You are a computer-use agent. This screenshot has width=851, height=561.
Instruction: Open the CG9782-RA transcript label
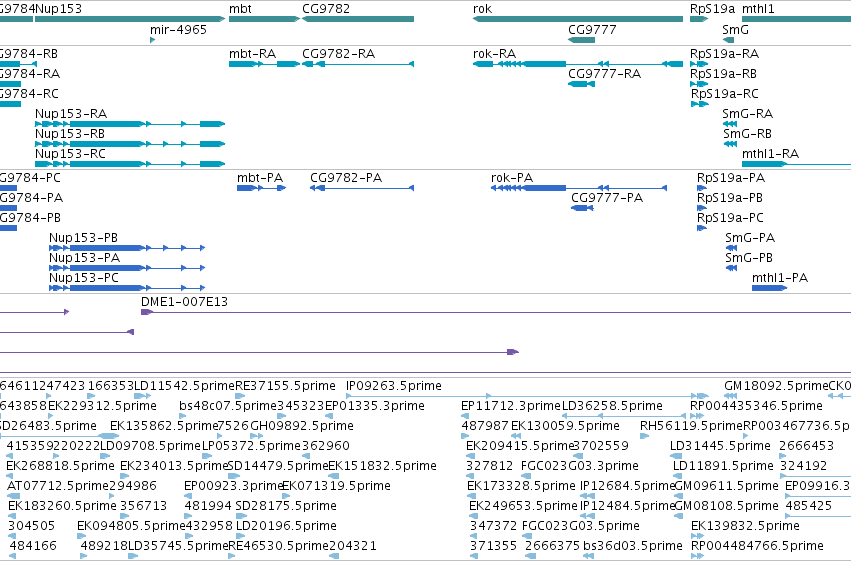pos(339,54)
